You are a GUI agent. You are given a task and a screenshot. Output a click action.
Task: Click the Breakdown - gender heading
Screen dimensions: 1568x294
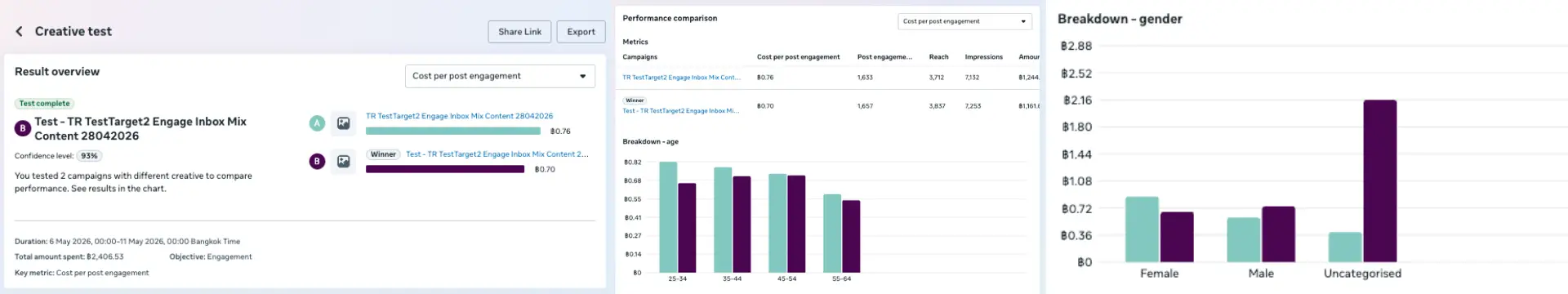pos(1120,19)
